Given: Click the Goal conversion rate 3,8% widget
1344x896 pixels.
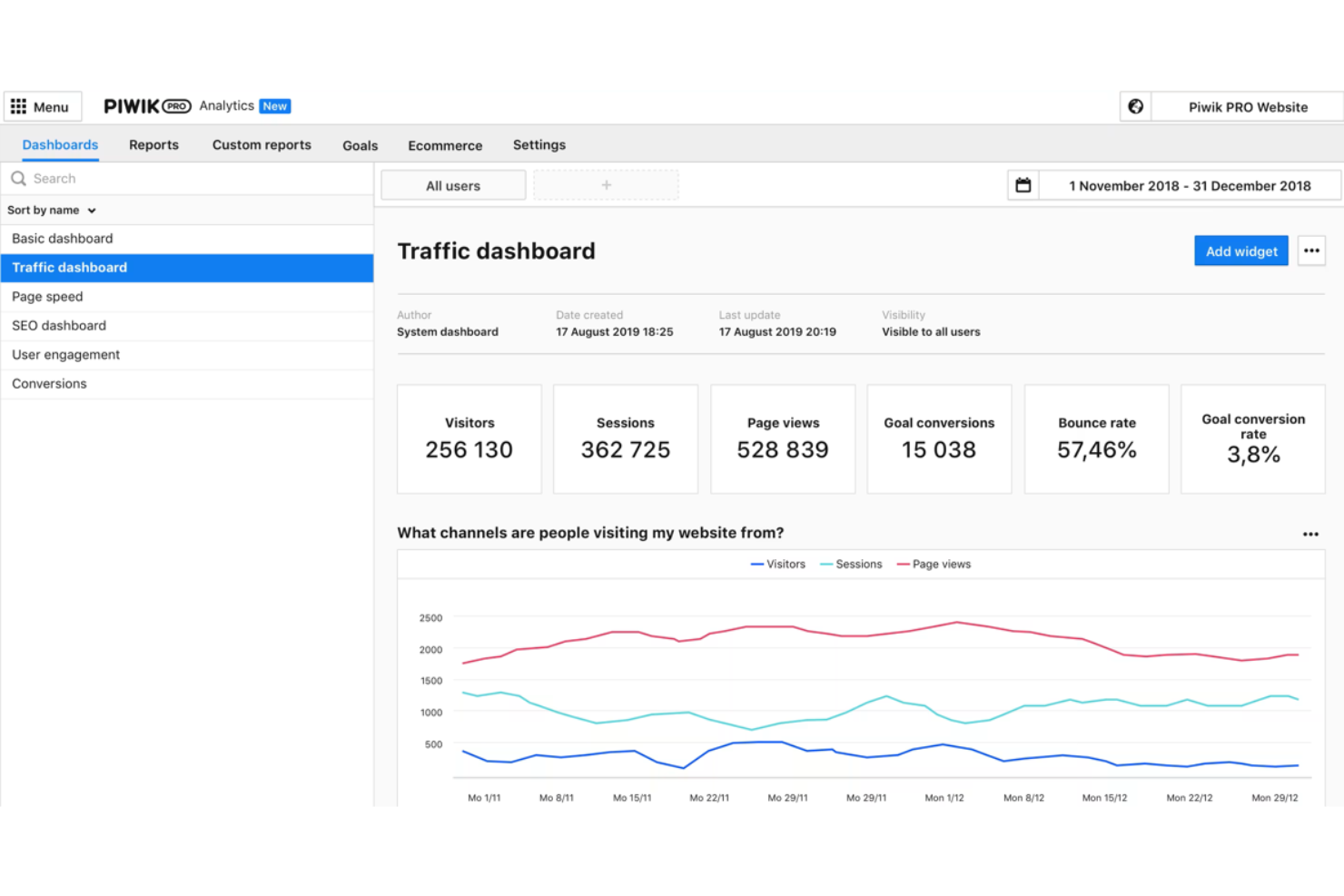Looking at the screenshot, I should pyautogui.click(x=1253, y=439).
